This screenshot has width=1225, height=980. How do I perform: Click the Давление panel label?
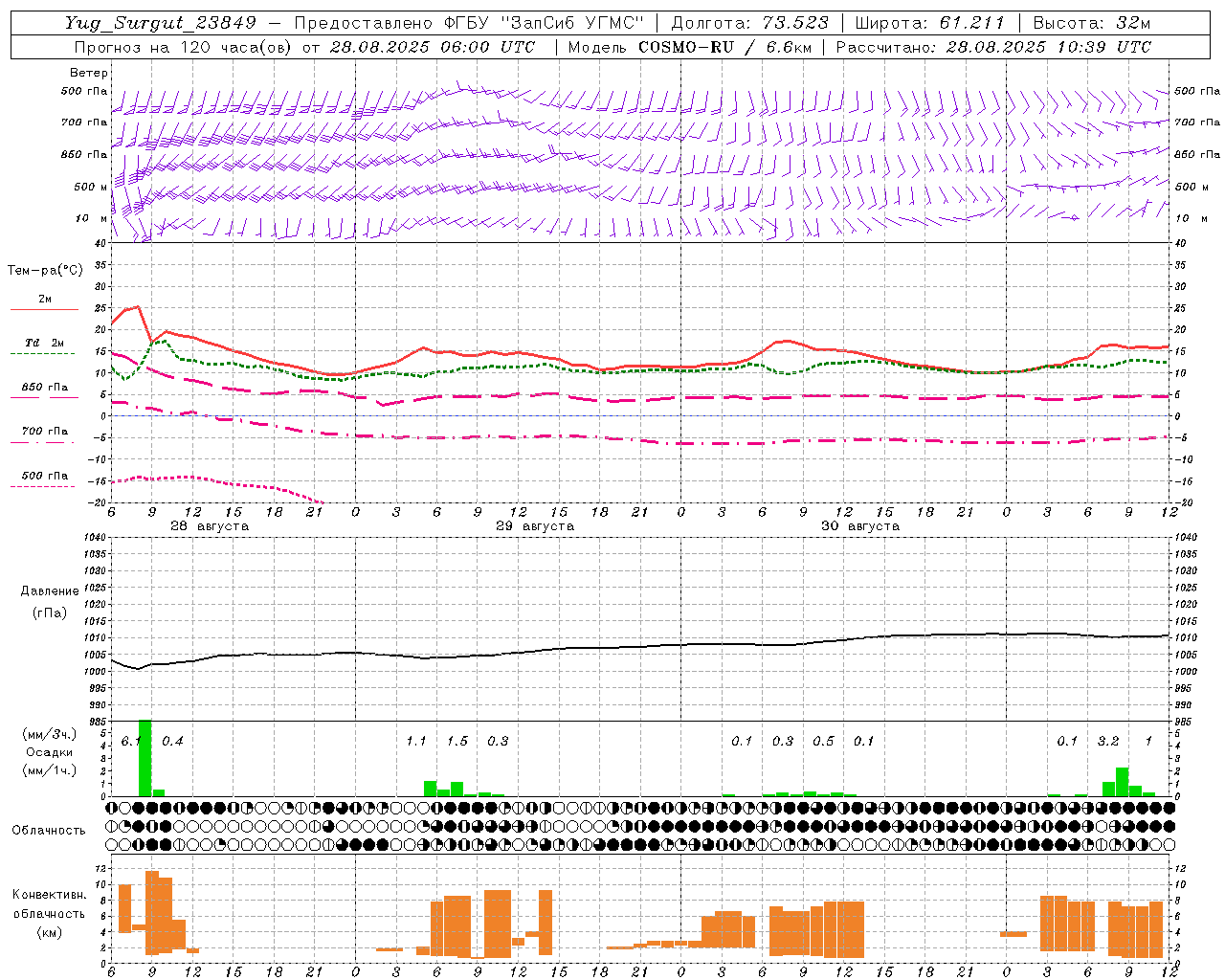pos(50,591)
